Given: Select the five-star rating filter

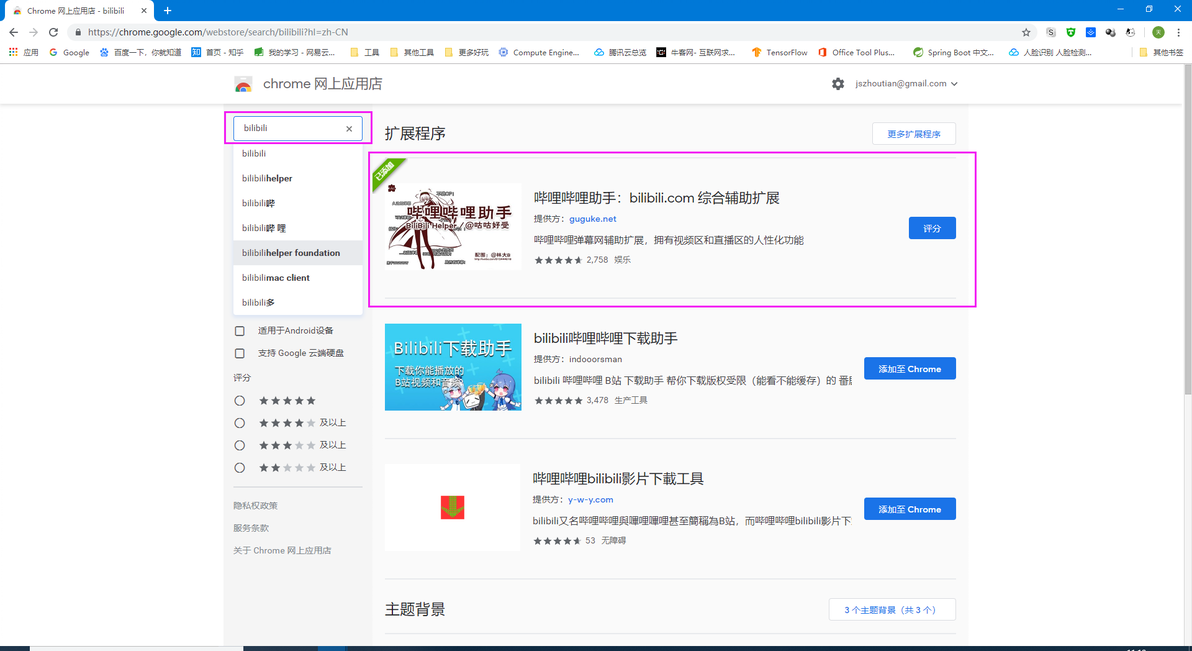Looking at the screenshot, I should tap(239, 400).
